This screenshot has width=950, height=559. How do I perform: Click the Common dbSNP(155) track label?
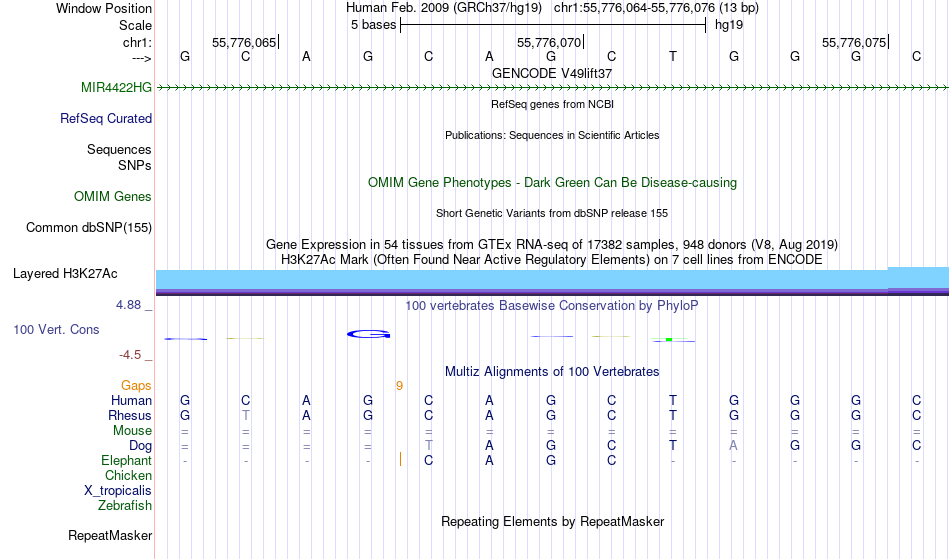(x=89, y=228)
